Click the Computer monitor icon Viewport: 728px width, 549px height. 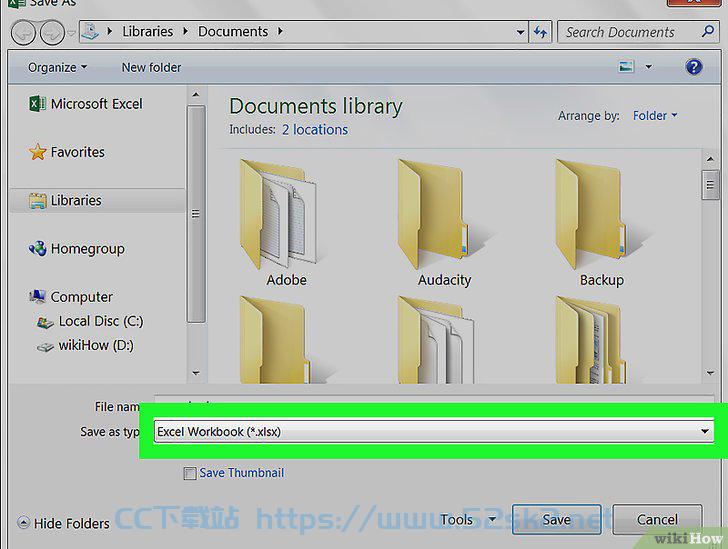37,296
